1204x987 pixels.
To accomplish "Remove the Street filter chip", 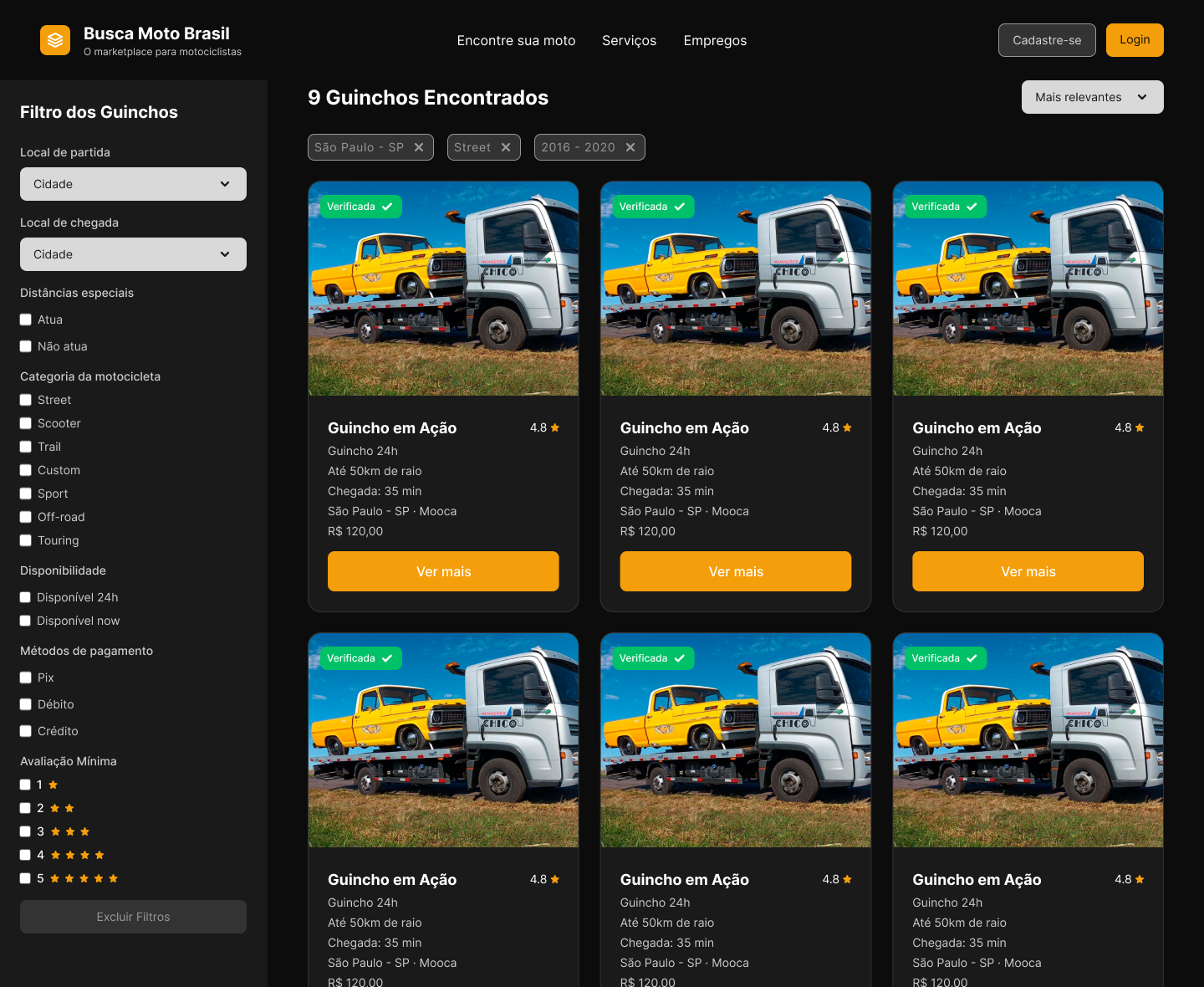I will click(506, 147).
